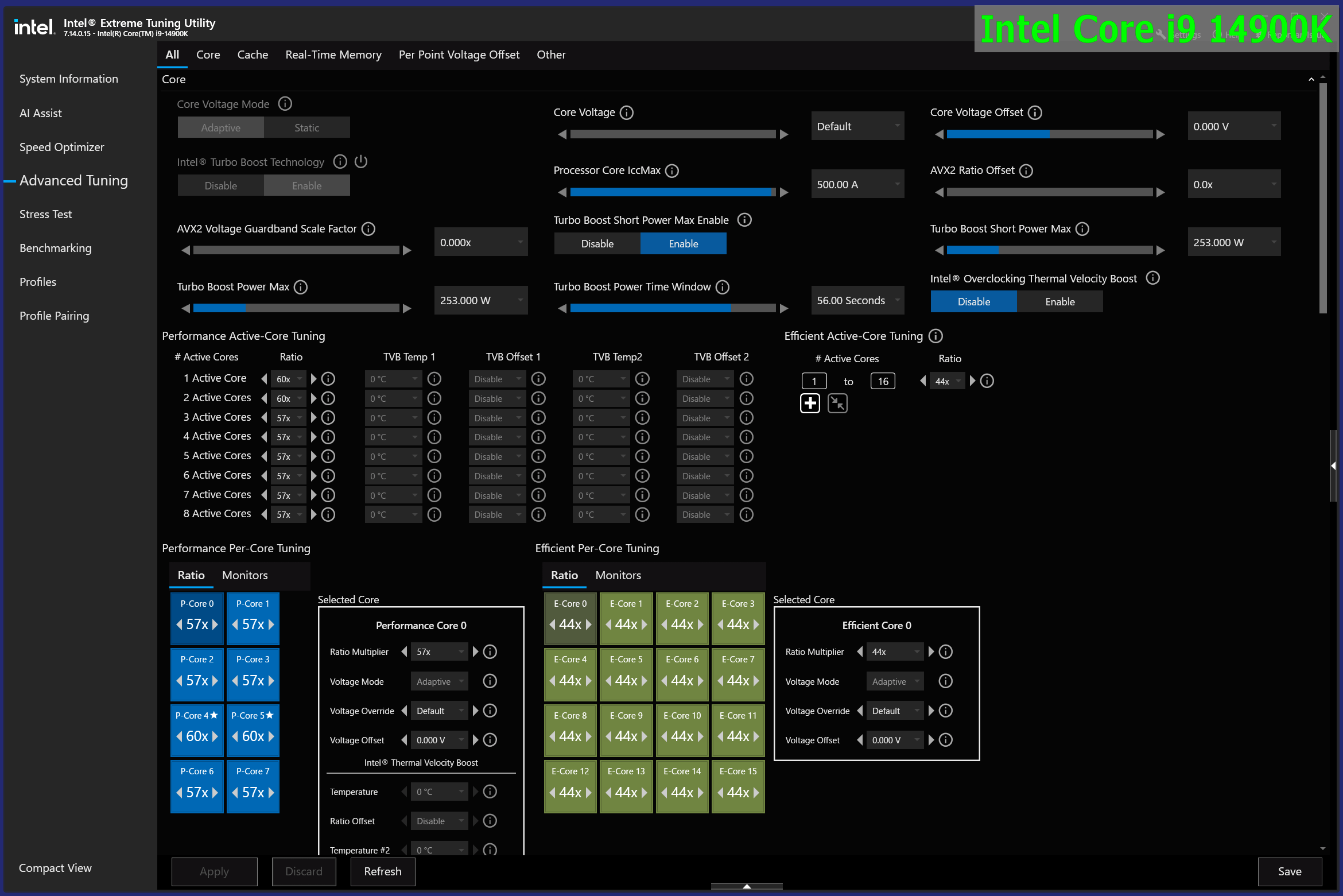Show info for 1 Active Core ratio
Viewport: 1343px width, 896px height.
click(x=328, y=379)
